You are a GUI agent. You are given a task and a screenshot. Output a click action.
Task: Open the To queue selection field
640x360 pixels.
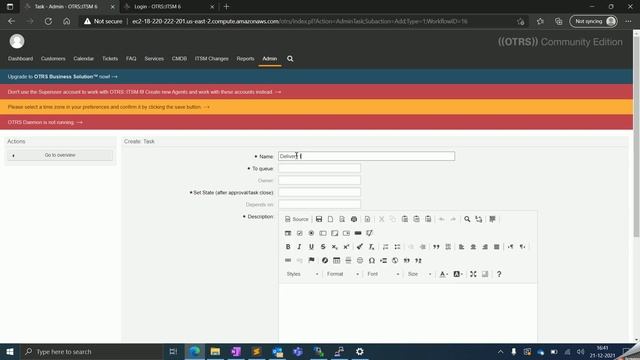point(319,168)
